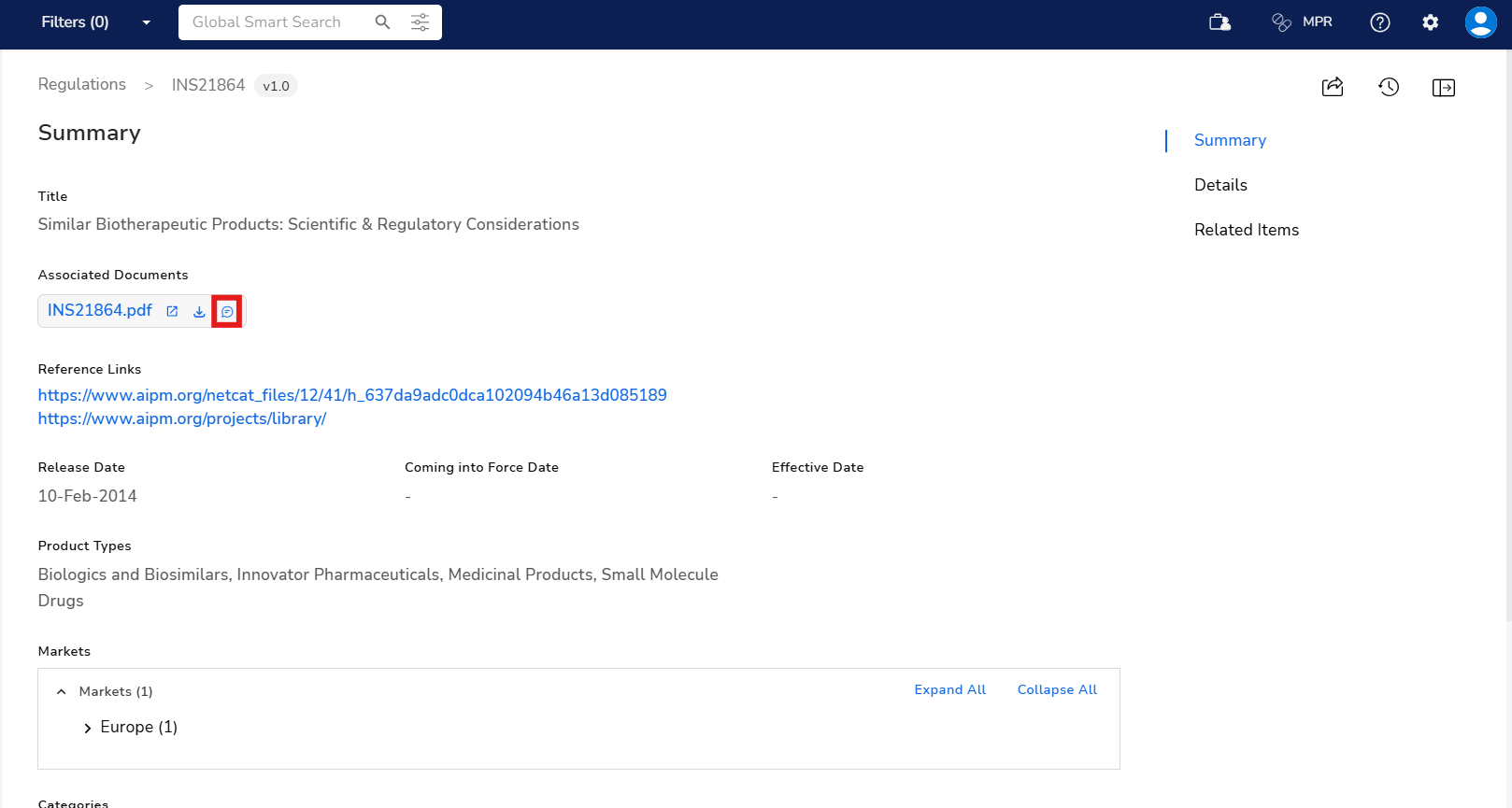Open the help question mark icon
Viewport: 1512px width, 808px height.
click(x=1380, y=22)
